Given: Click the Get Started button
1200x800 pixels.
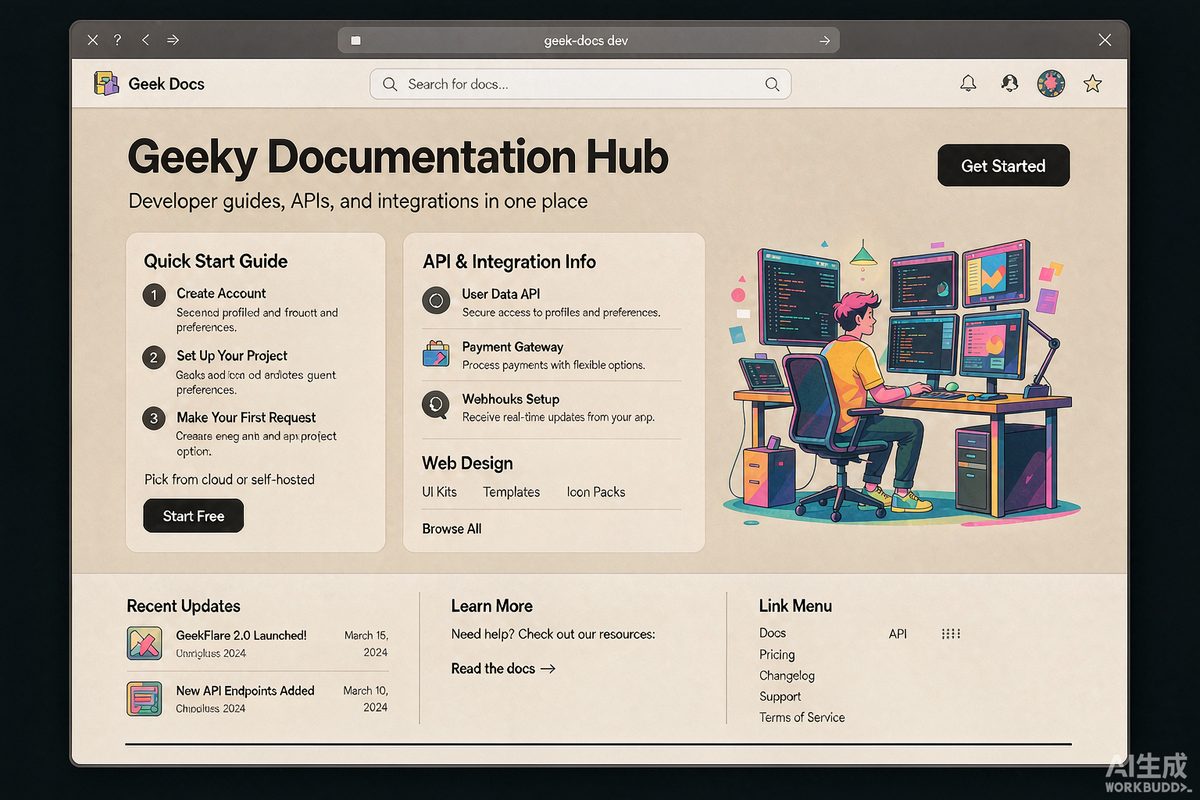Looking at the screenshot, I should point(1004,166).
